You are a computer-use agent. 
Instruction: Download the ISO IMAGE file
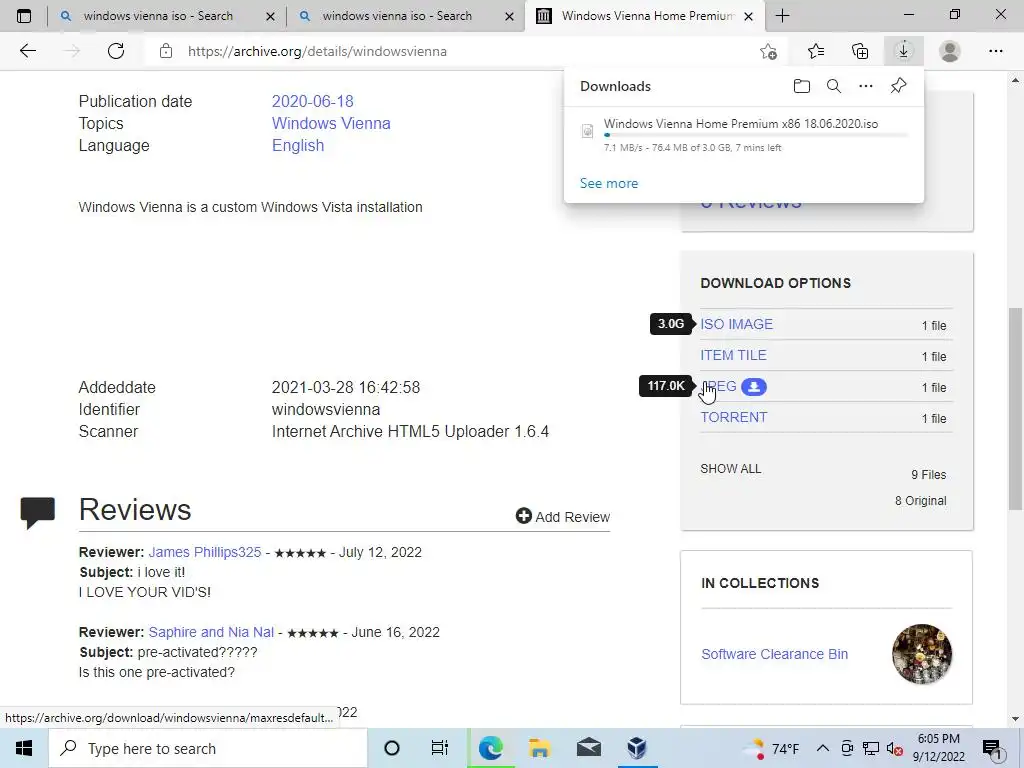(736, 324)
